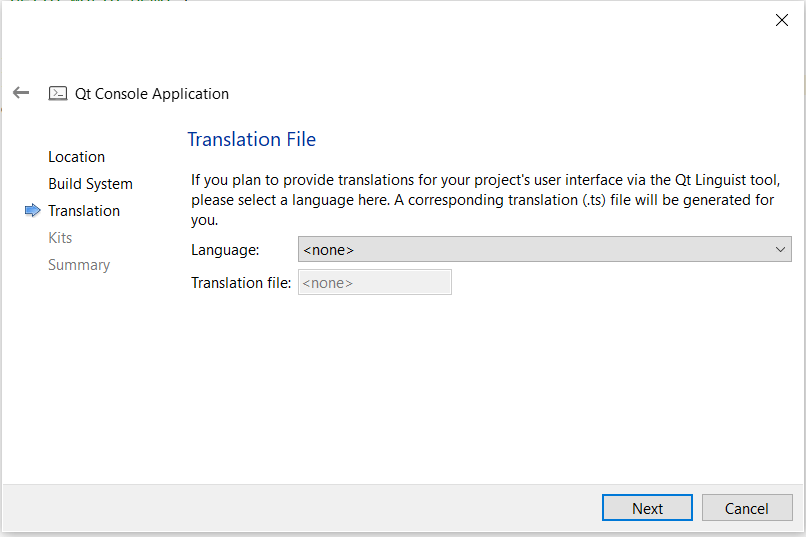Click the back arrow icon
The image size is (806, 537).
21,93
